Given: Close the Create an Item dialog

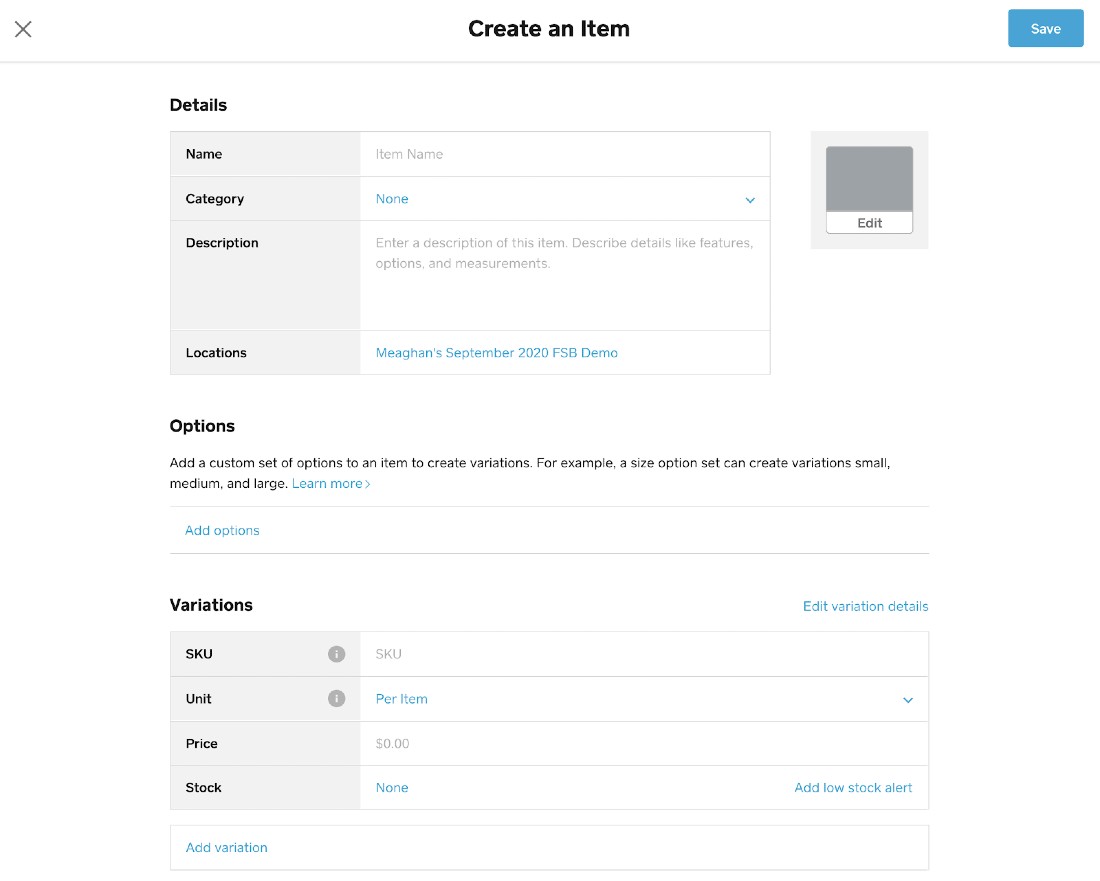Looking at the screenshot, I should [x=23, y=29].
